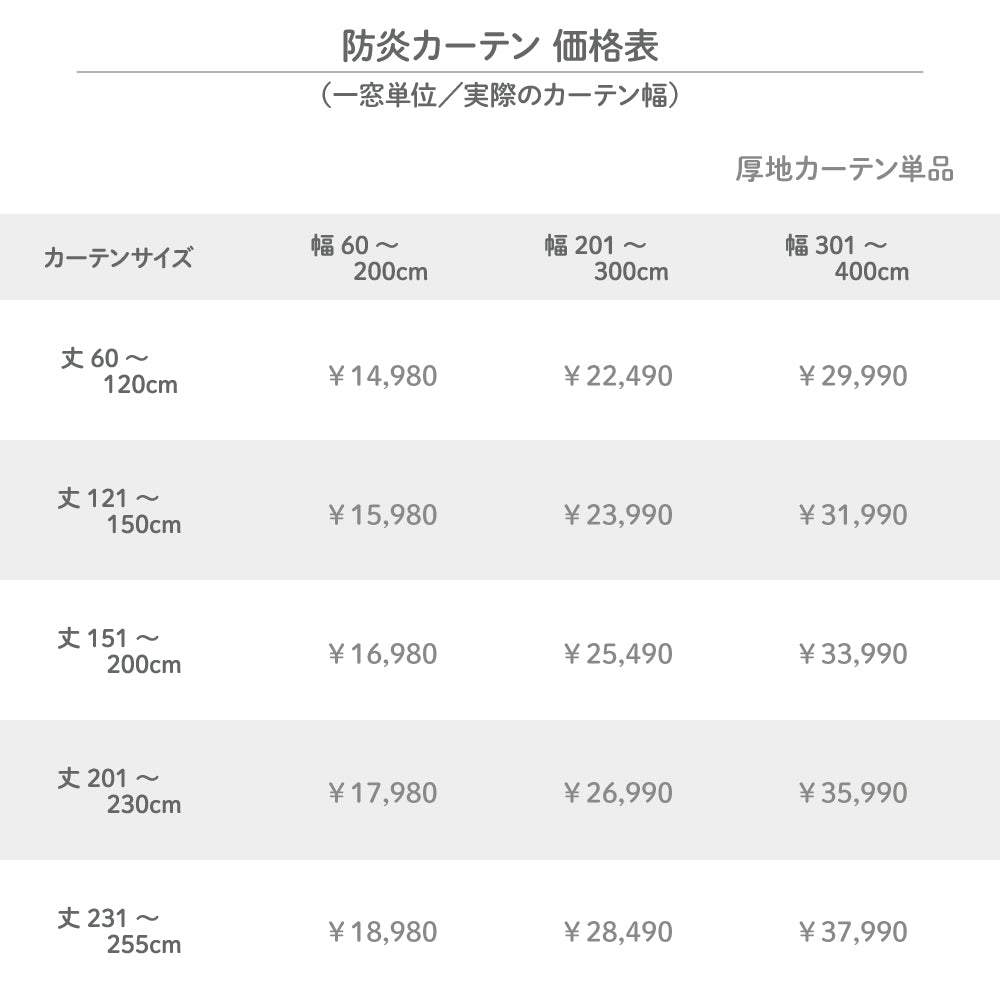Click the ¥16,980 price cell
This screenshot has height=1000, width=1000.
click(x=382, y=654)
